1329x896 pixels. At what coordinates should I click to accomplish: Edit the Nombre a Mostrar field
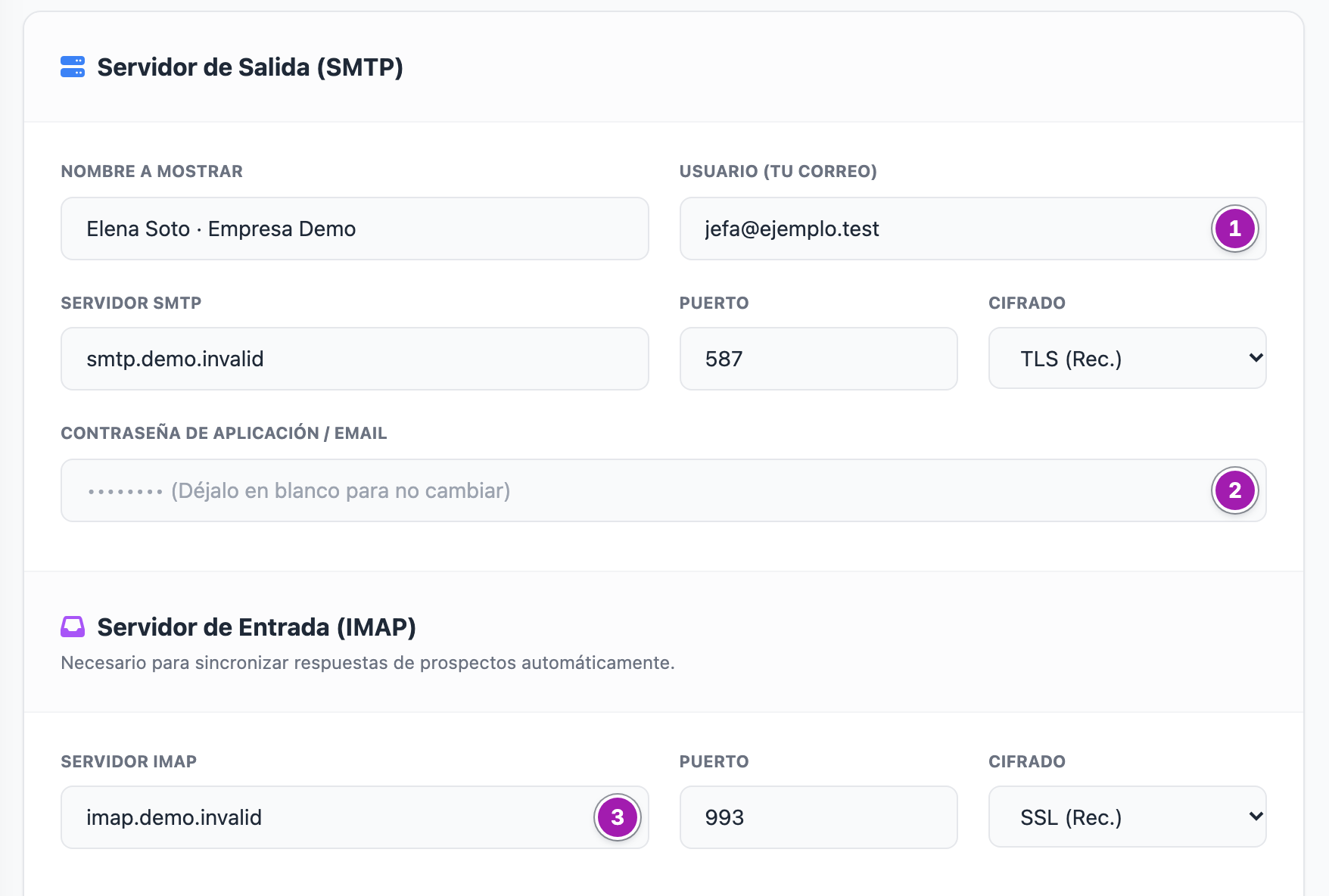click(355, 229)
